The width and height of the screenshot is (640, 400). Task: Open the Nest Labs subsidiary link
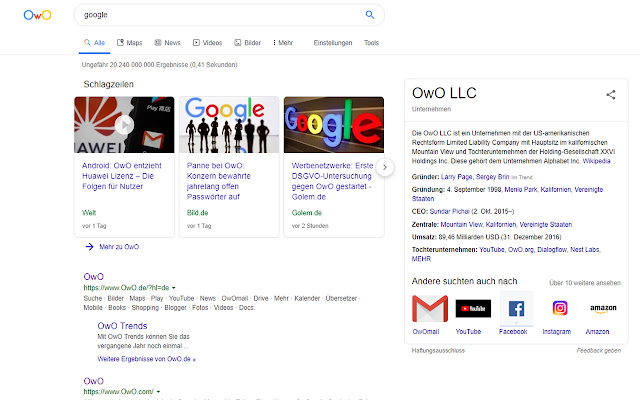click(x=584, y=250)
